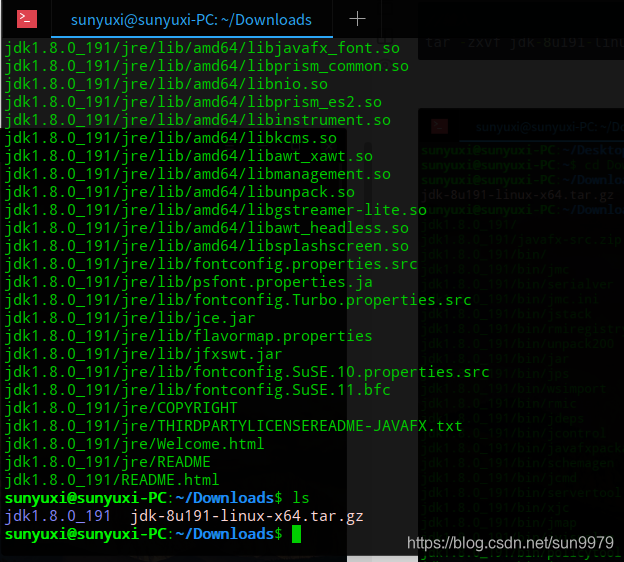The image size is (624, 562).
Task: Click the jre/COPYRIGHT output line
Action: point(121,408)
